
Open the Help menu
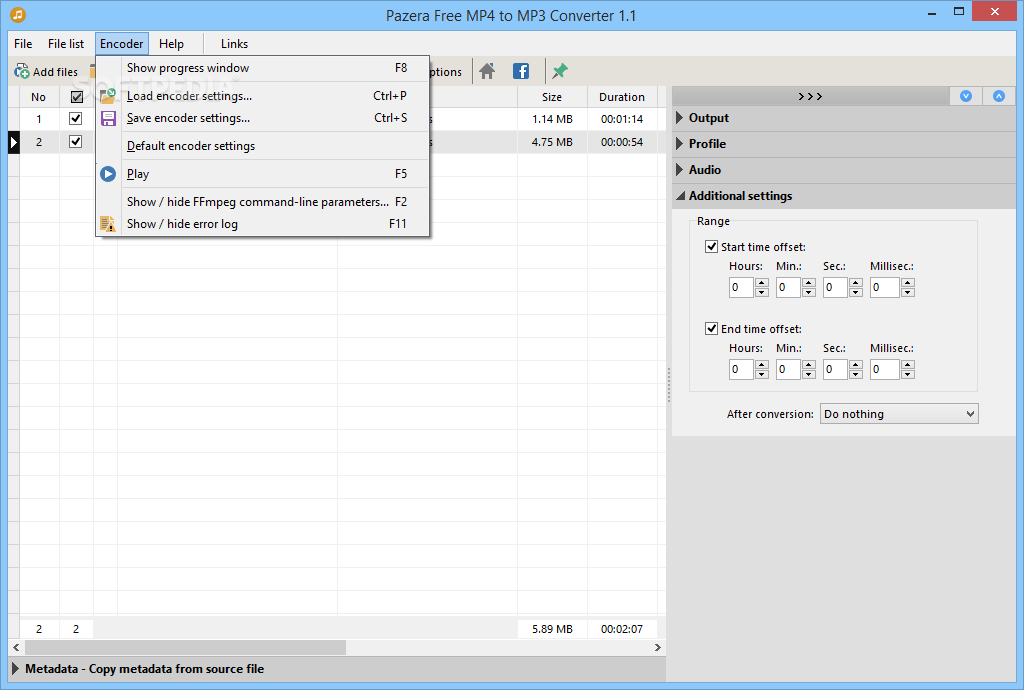pyautogui.click(x=171, y=44)
